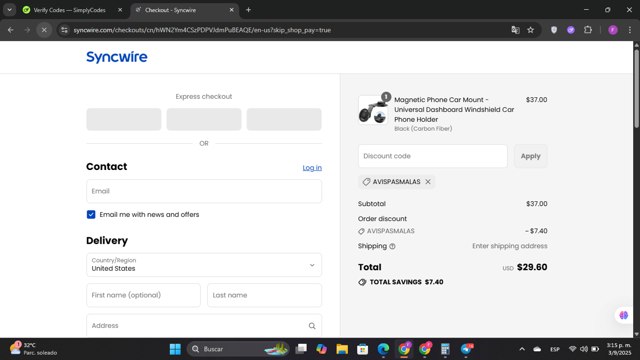Open the shield extension icon
This screenshot has height=360, width=640.
coord(554,30)
